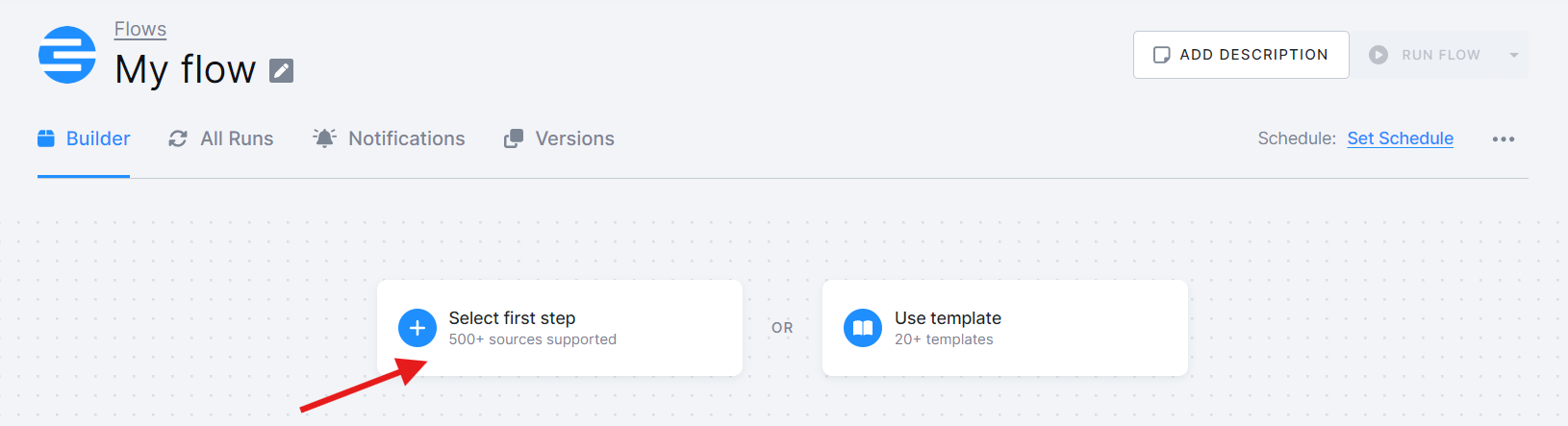Image resolution: width=1568 pixels, height=426 pixels.
Task: Click the blue app logo icon
Action: (67, 55)
